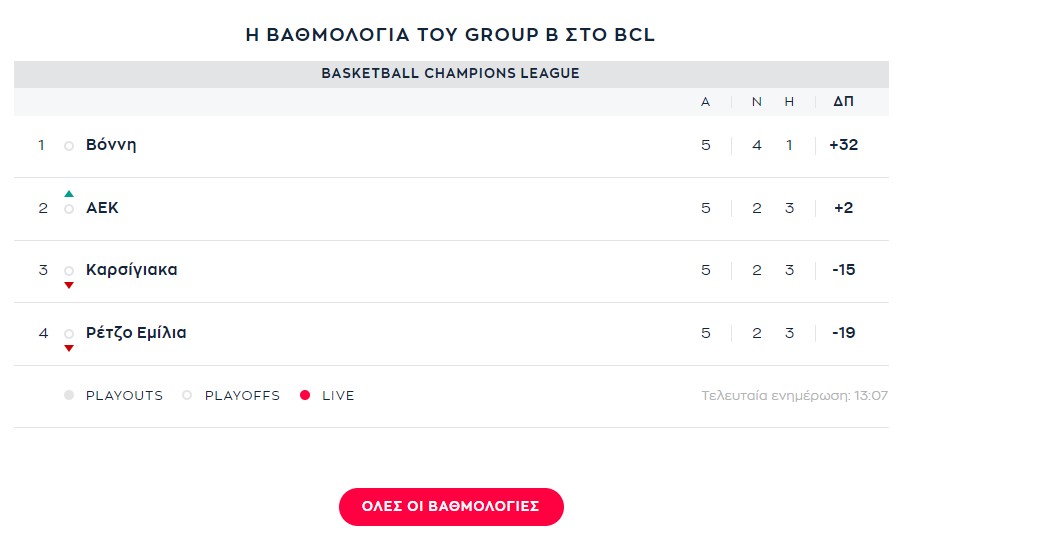1037x560 pixels.
Task: Click the +32 point difference for Βόννη
Action: 843,145
